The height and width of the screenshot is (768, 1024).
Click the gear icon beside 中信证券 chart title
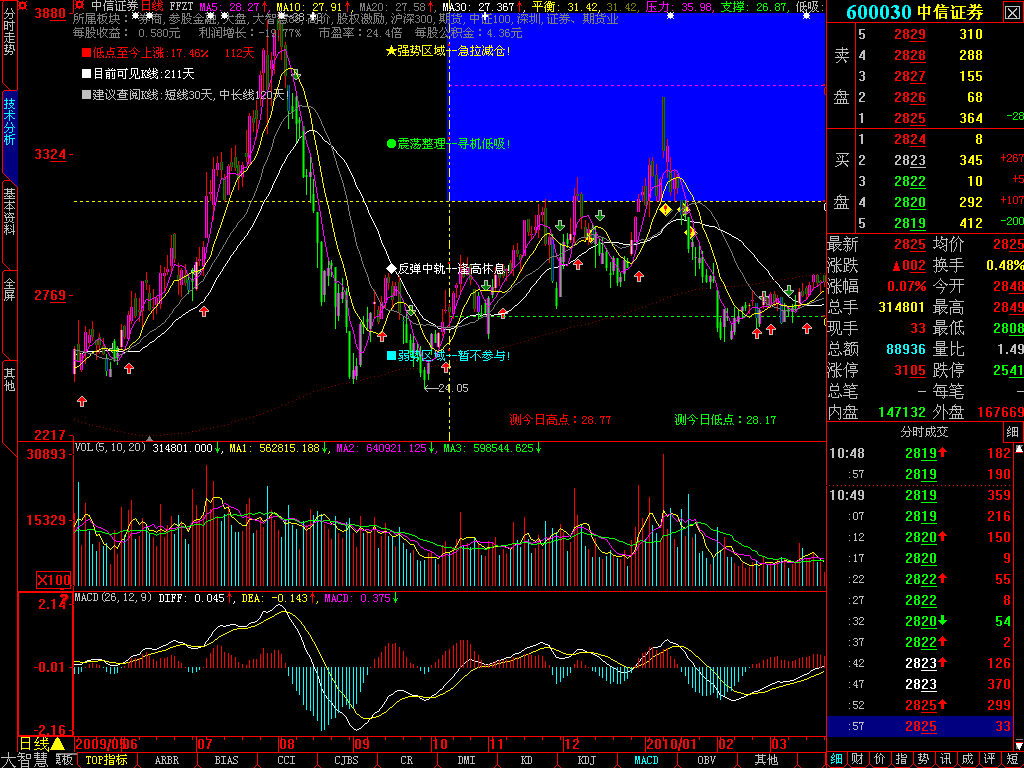tap(79, 6)
